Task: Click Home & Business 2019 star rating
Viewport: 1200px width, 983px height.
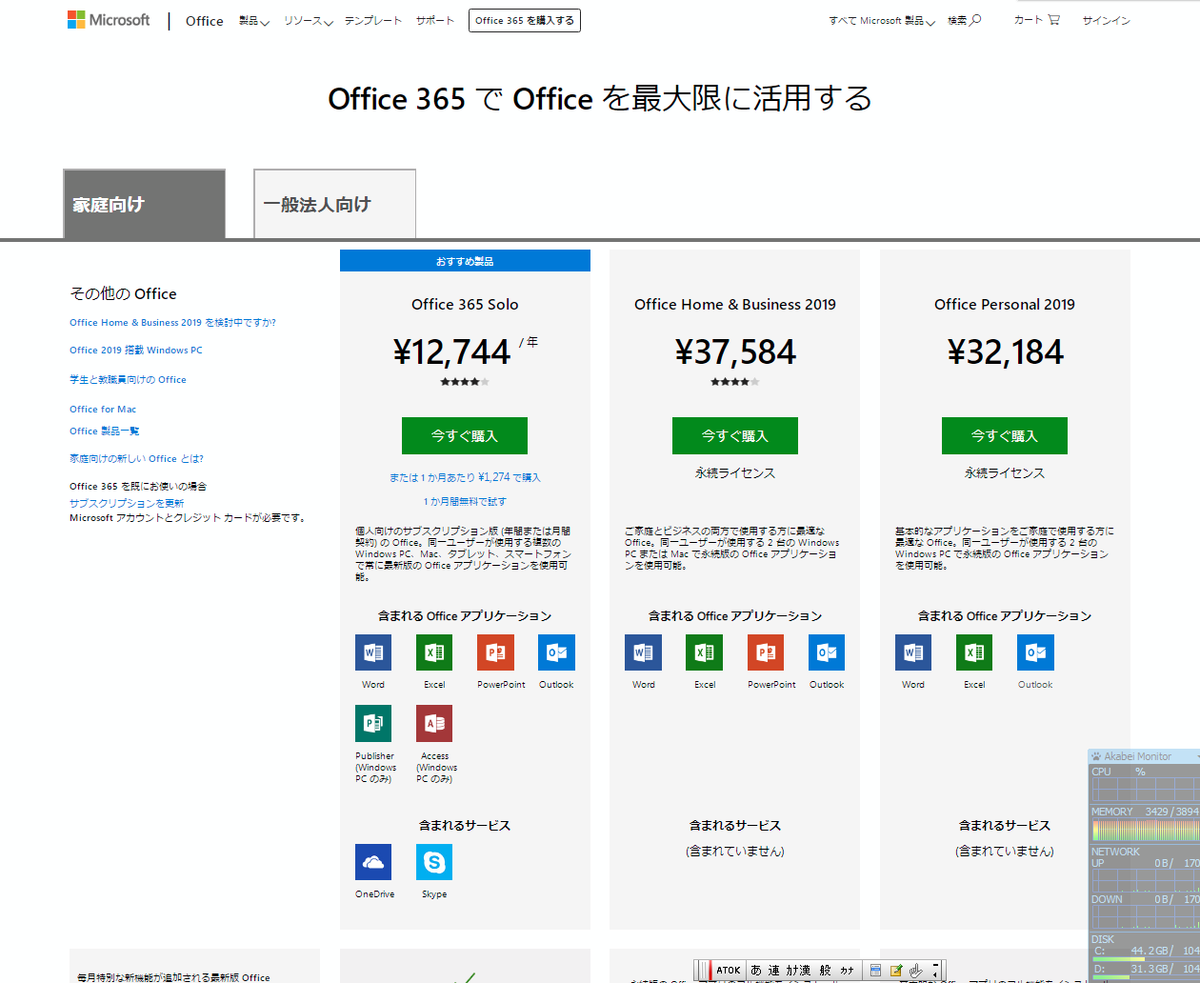Action: pyautogui.click(x=735, y=382)
